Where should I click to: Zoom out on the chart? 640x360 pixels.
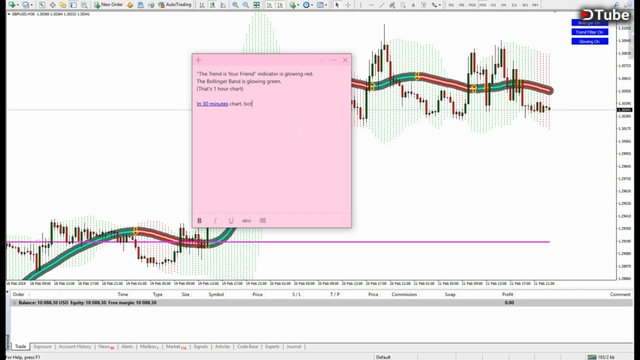[x=246, y=5]
